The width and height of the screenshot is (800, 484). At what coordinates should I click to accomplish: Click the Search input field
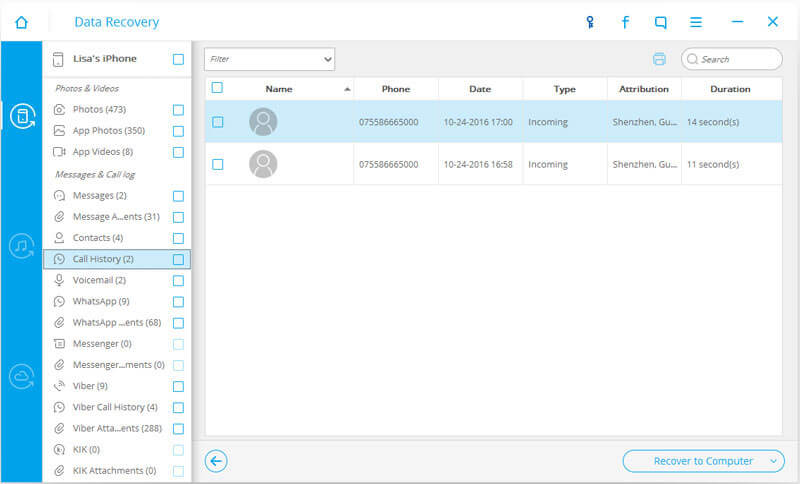[732, 59]
